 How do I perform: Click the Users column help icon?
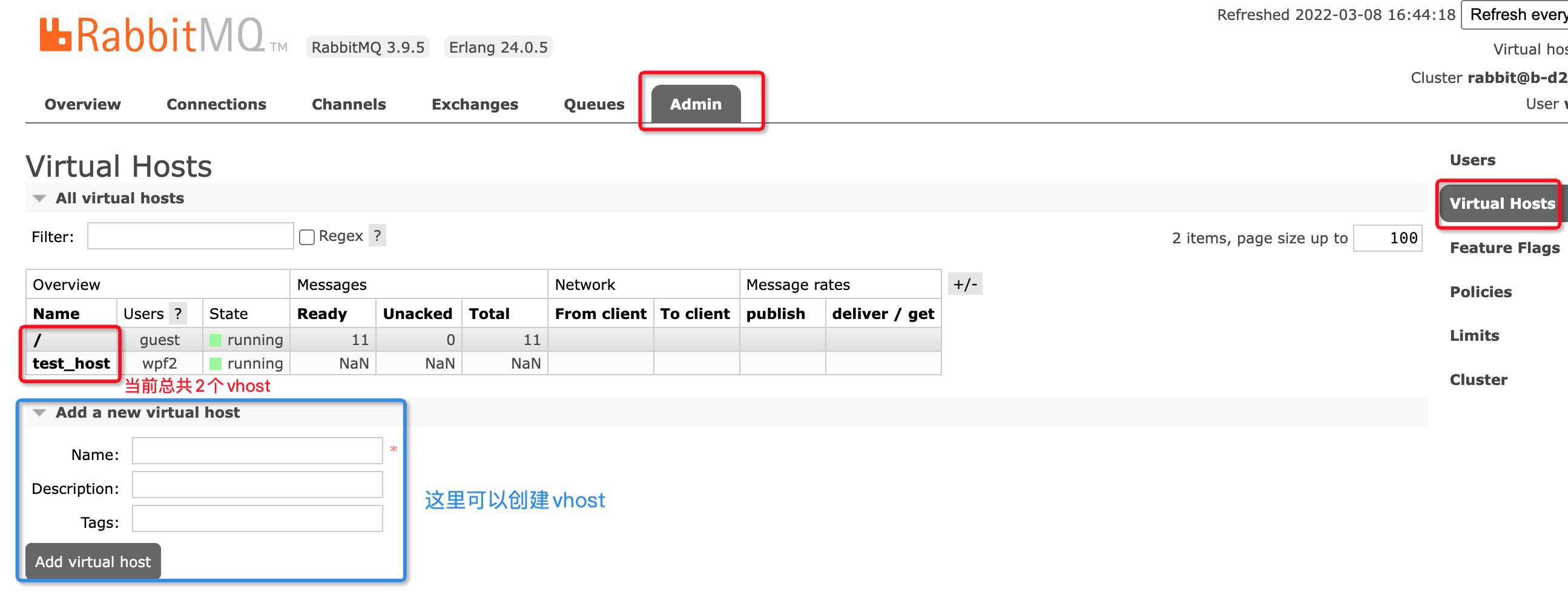coord(178,314)
